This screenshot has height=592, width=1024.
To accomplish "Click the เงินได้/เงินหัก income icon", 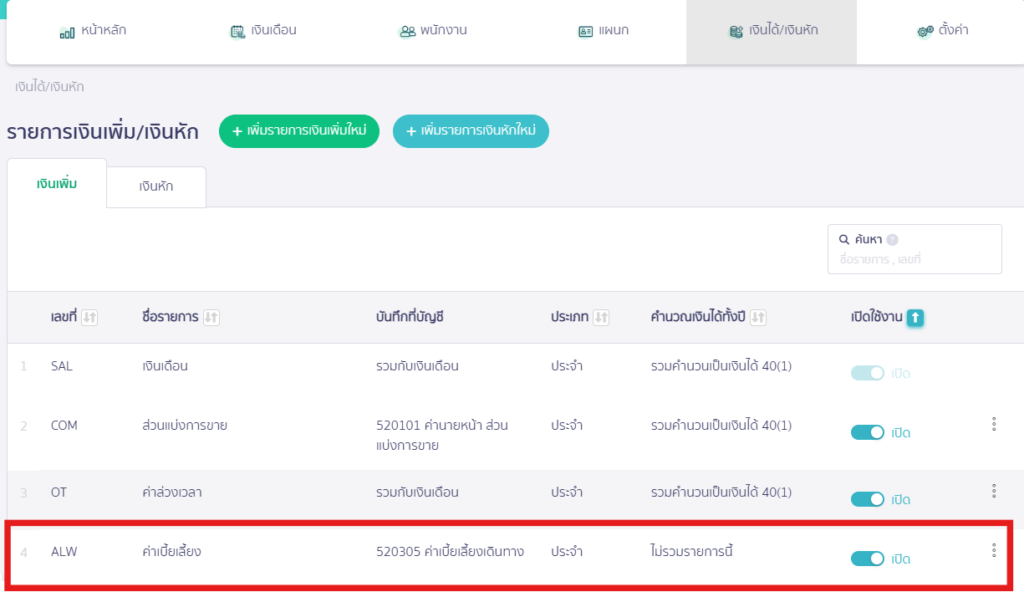I will (x=739, y=31).
